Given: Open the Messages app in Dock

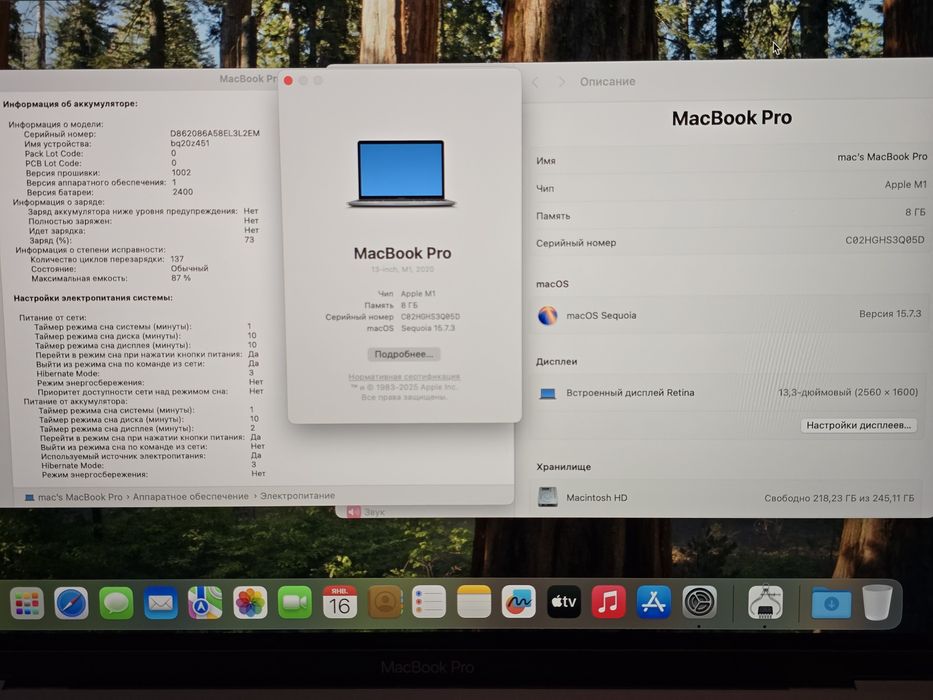Looking at the screenshot, I should point(116,603).
